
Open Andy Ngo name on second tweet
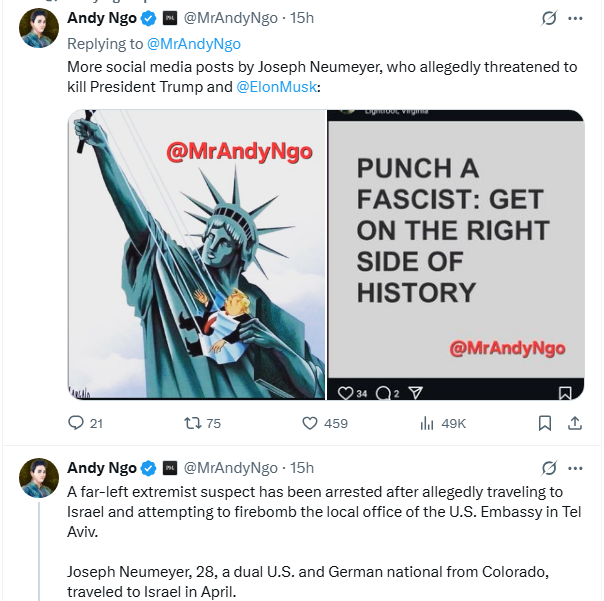click(x=101, y=468)
